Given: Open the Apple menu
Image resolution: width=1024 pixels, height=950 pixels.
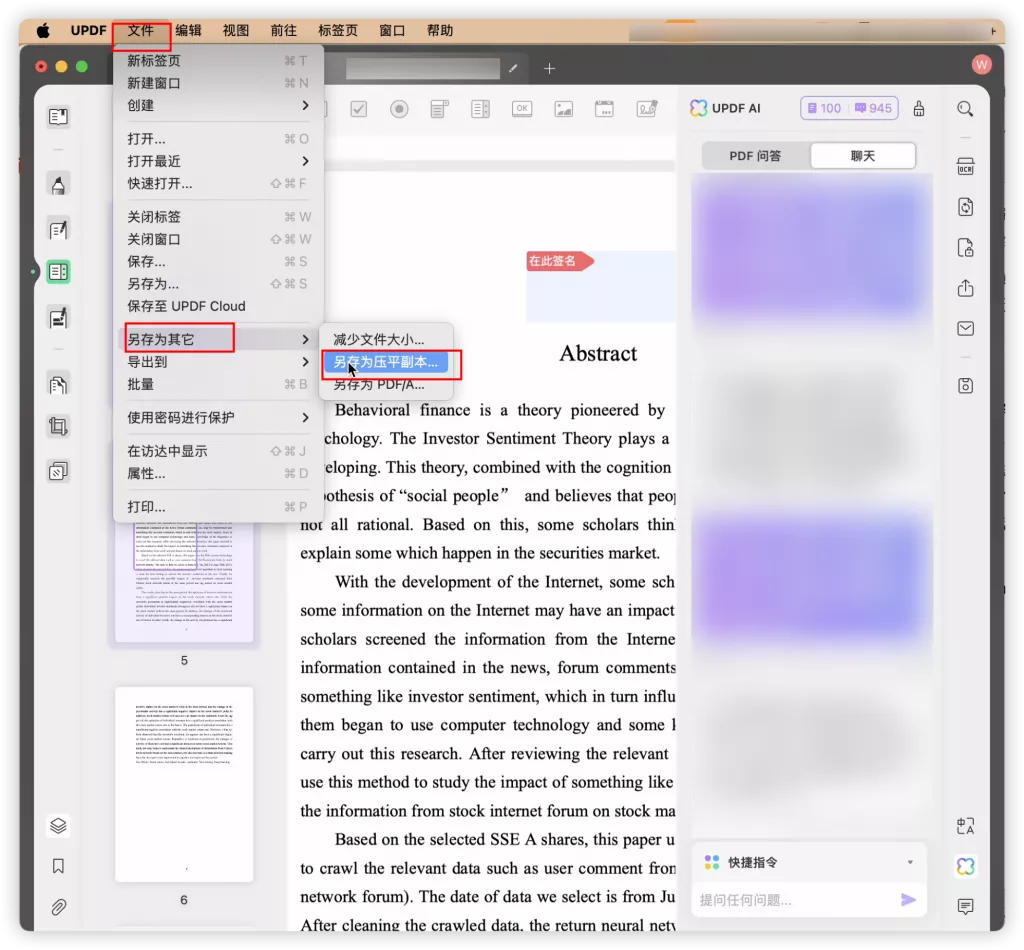Looking at the screenshot, I should pos(43,31).
